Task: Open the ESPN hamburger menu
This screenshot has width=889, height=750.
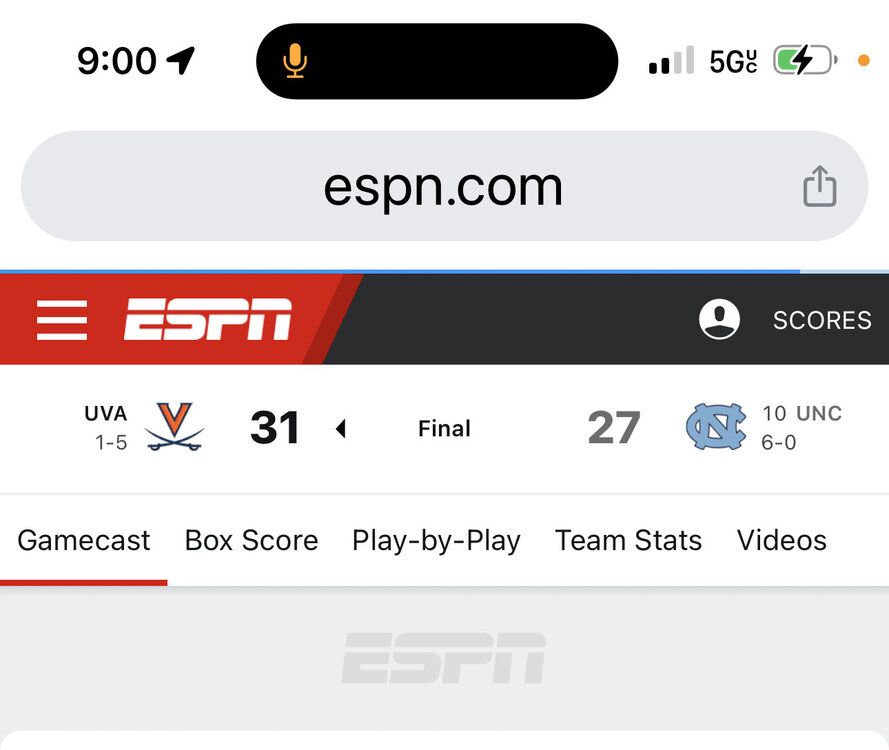Action: point(62,320)
